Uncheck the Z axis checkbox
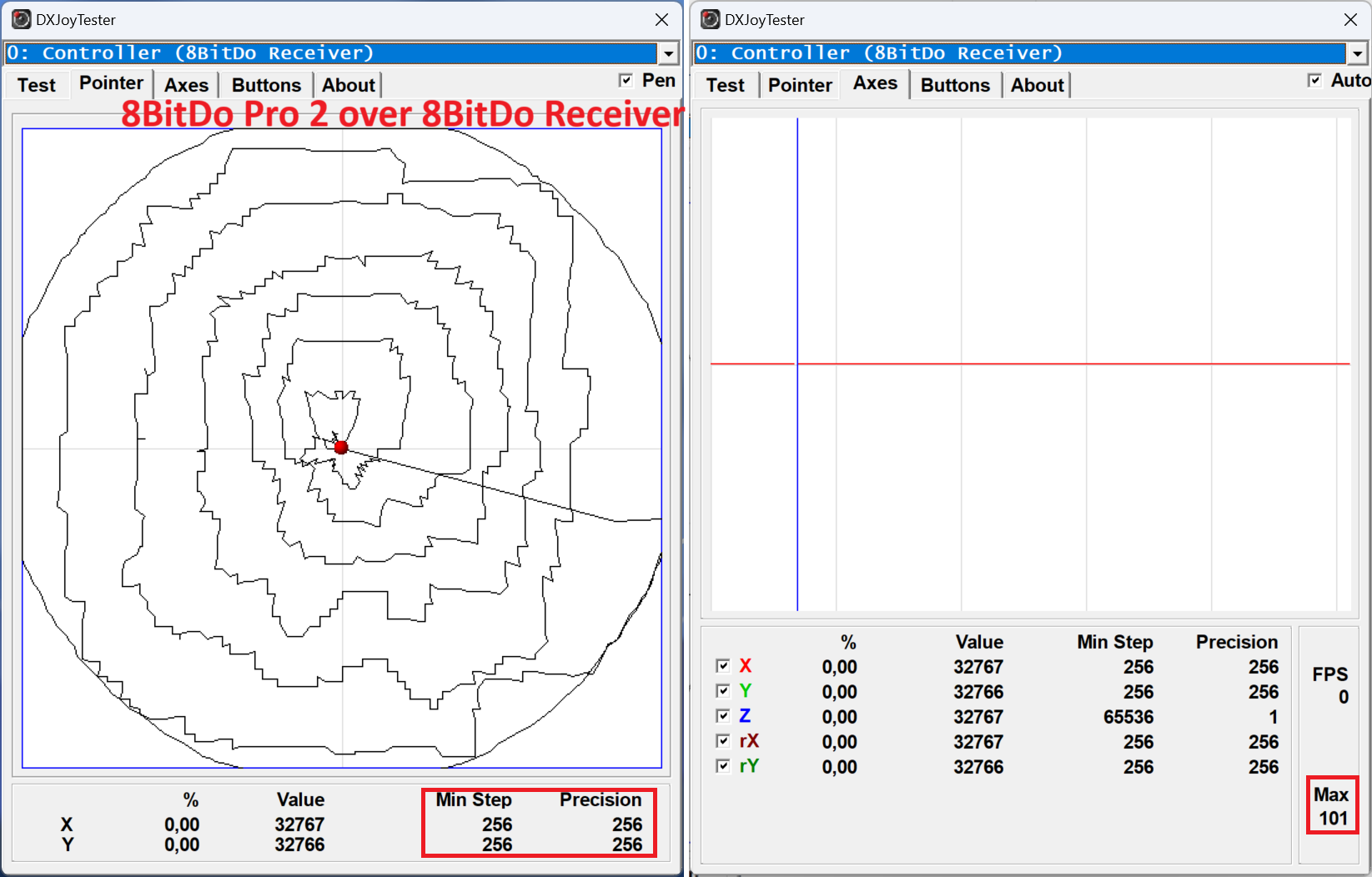The width and height of the screenshot is (1372, 877). click(x=722, y=716)
